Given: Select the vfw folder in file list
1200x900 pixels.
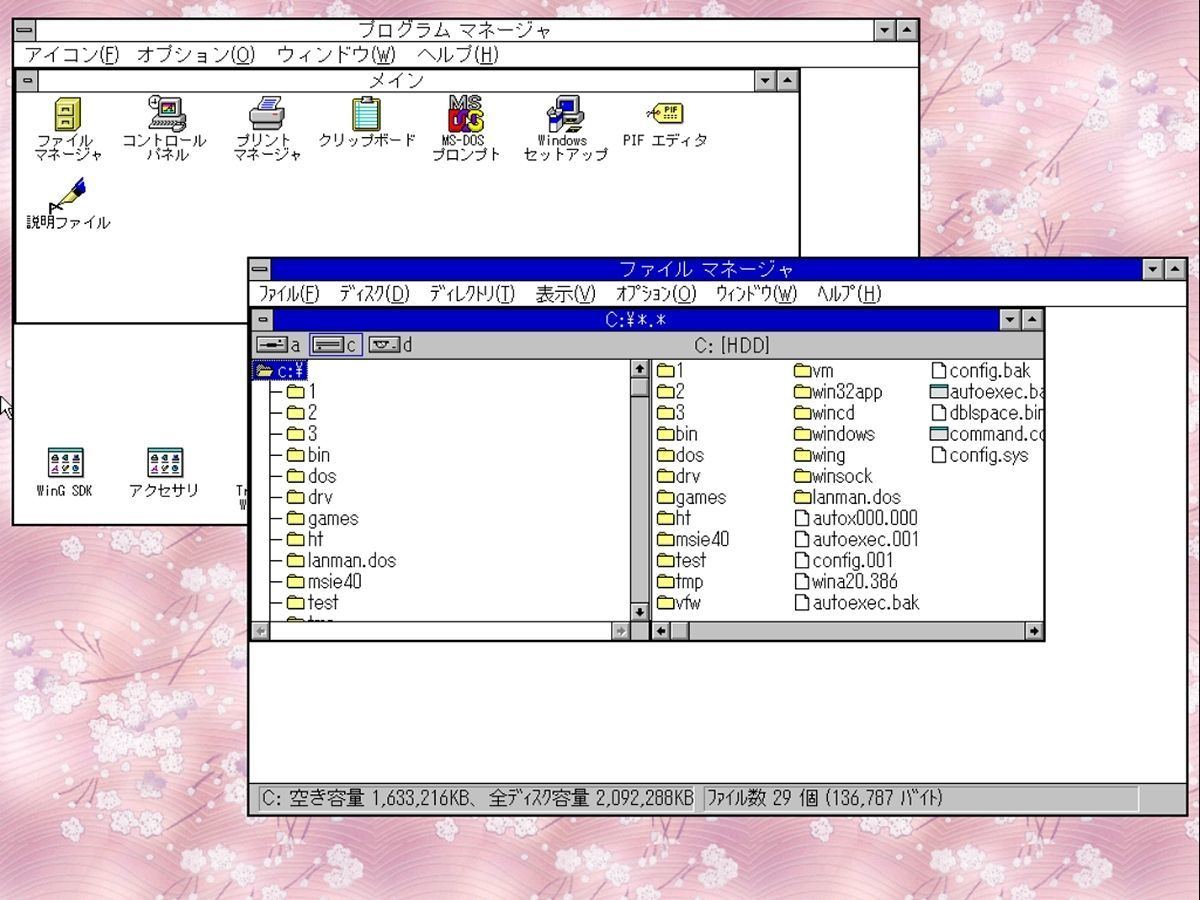Looking at the screenshot, I should coord(679,602).
